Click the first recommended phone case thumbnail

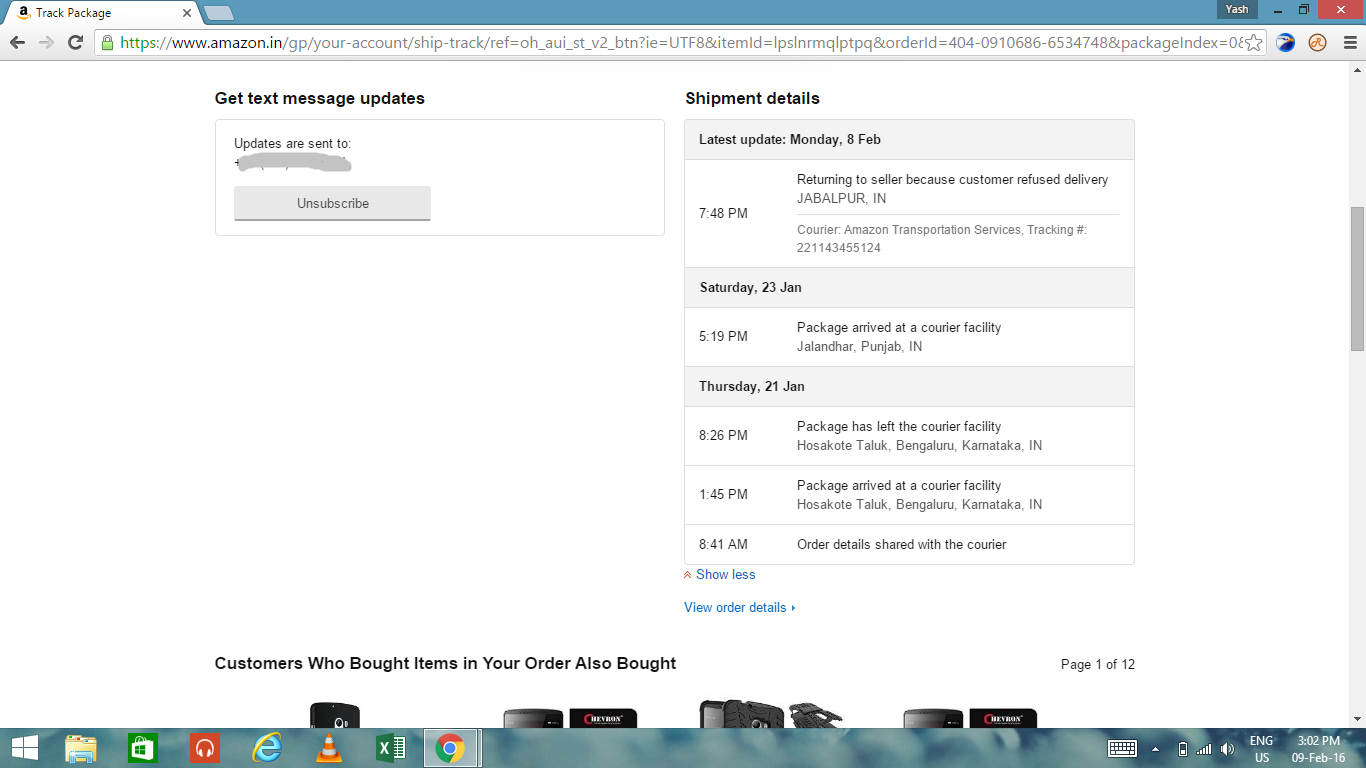(334, 715)
